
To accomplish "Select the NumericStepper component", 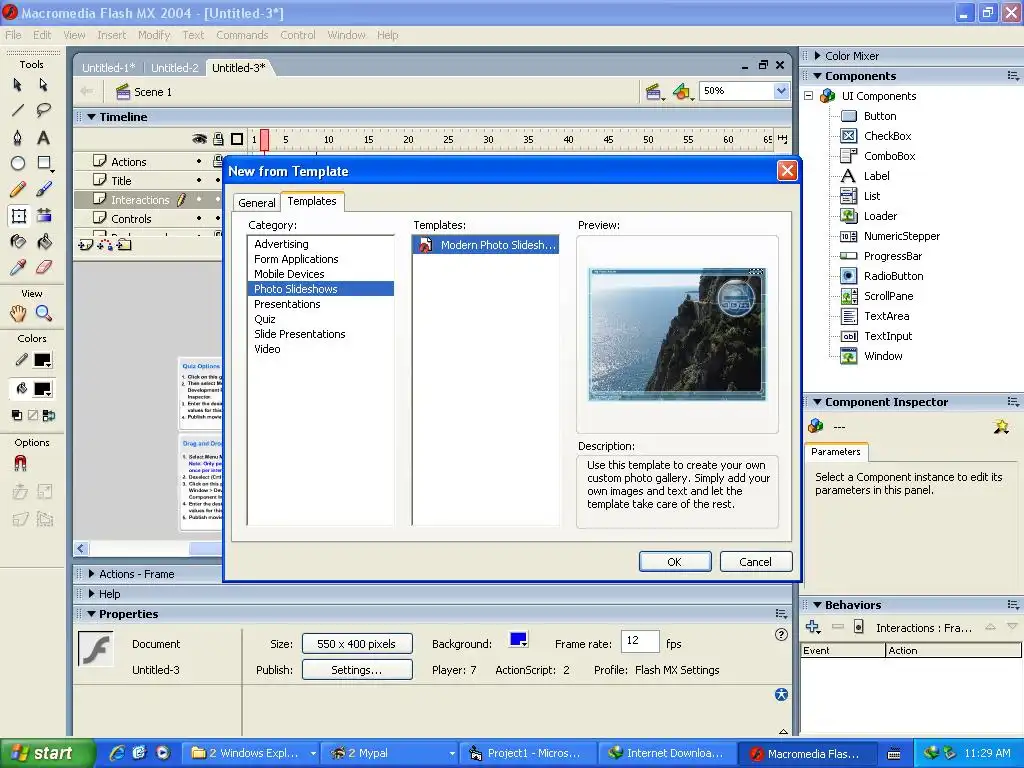I will 902,236.
